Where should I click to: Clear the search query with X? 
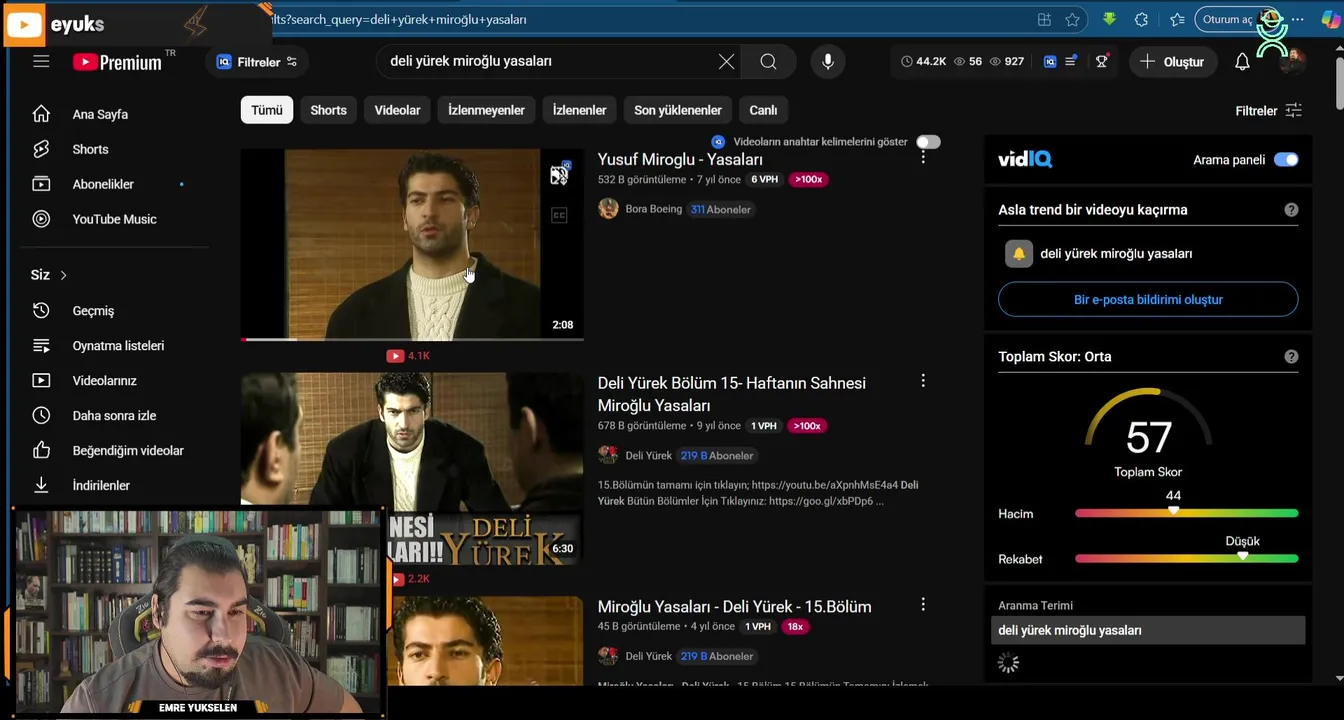point(726,62)
